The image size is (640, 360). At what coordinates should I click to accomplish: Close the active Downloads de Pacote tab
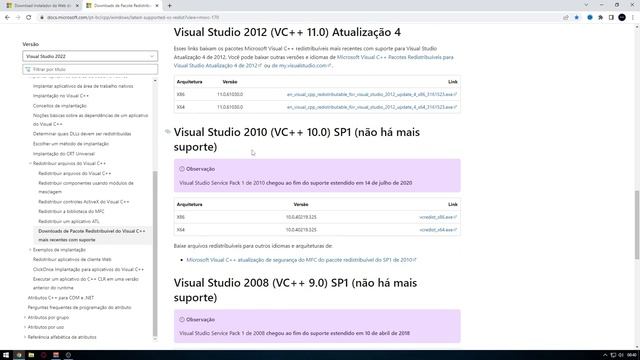(x=157, y=6)
